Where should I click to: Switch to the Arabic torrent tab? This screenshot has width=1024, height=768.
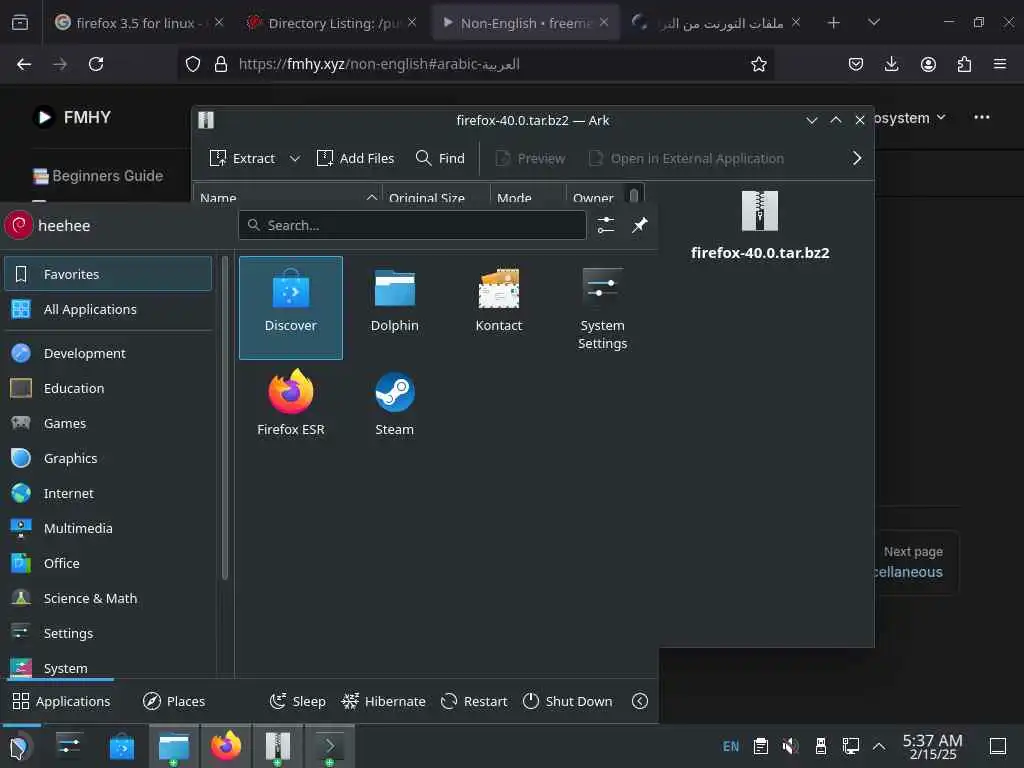point(716,23)
